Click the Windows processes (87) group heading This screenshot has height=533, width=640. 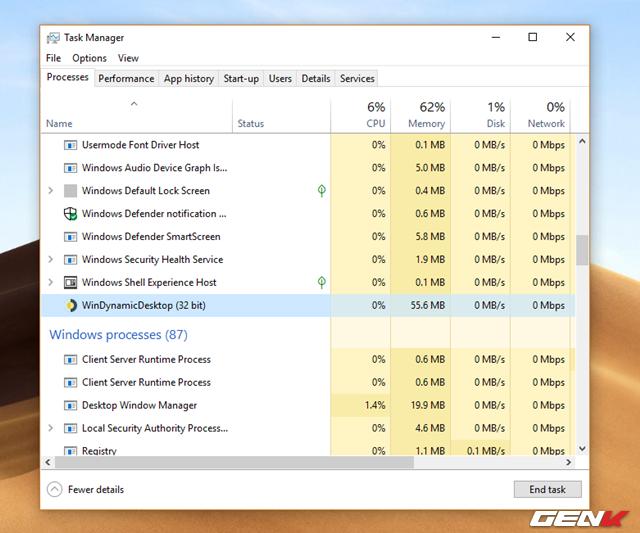118,335
